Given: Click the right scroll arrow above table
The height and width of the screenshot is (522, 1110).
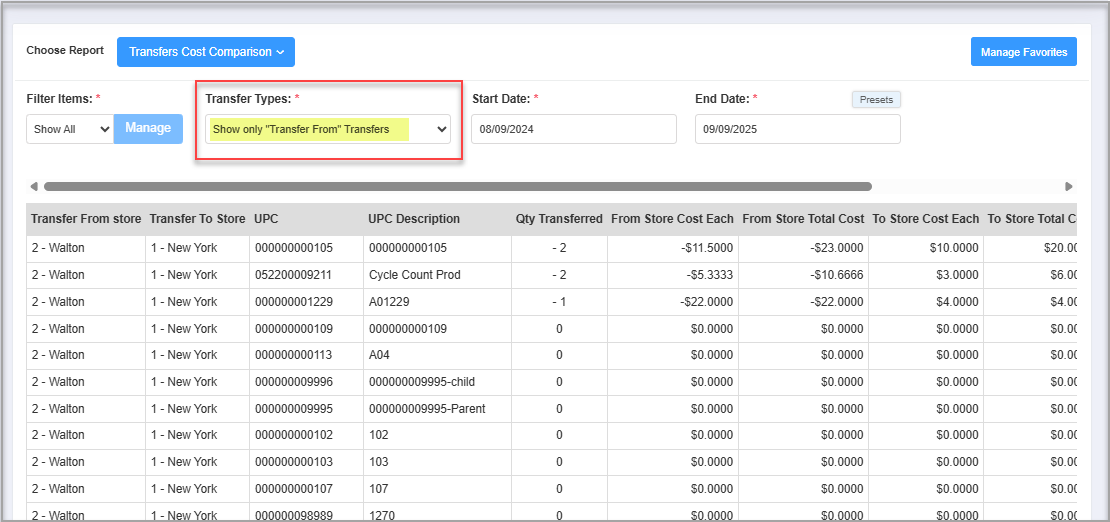Looking at the screenshot, I should point(1068,186).
